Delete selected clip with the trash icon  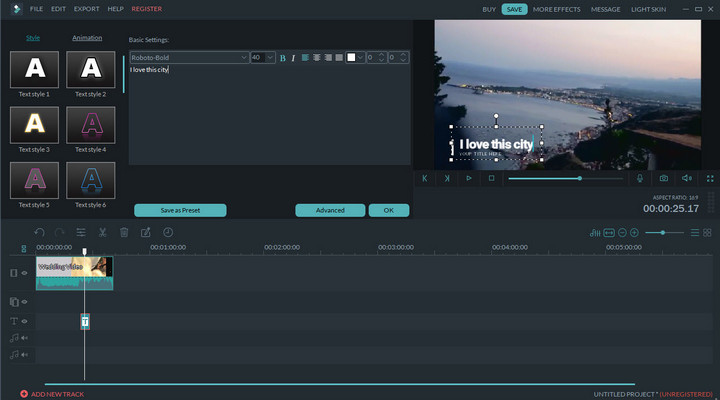point(124,232)
